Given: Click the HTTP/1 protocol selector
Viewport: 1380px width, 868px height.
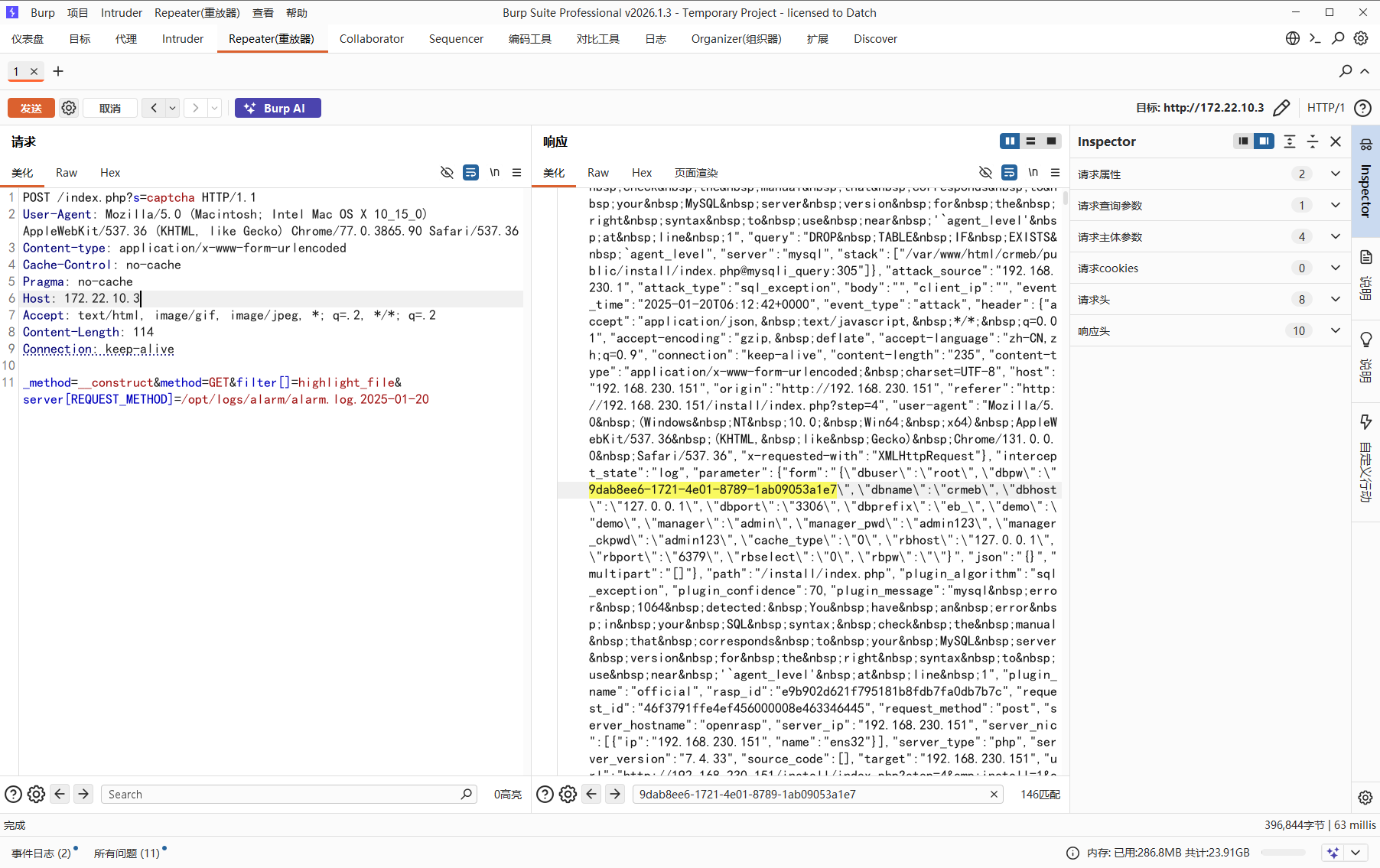Looking at the screenshot, I should click(1326, 108).
